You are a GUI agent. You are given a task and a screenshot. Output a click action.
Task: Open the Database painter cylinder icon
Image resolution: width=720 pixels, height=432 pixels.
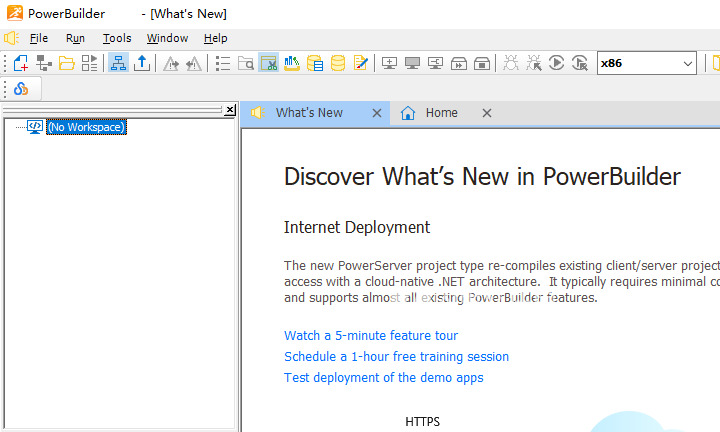(338, 63)
